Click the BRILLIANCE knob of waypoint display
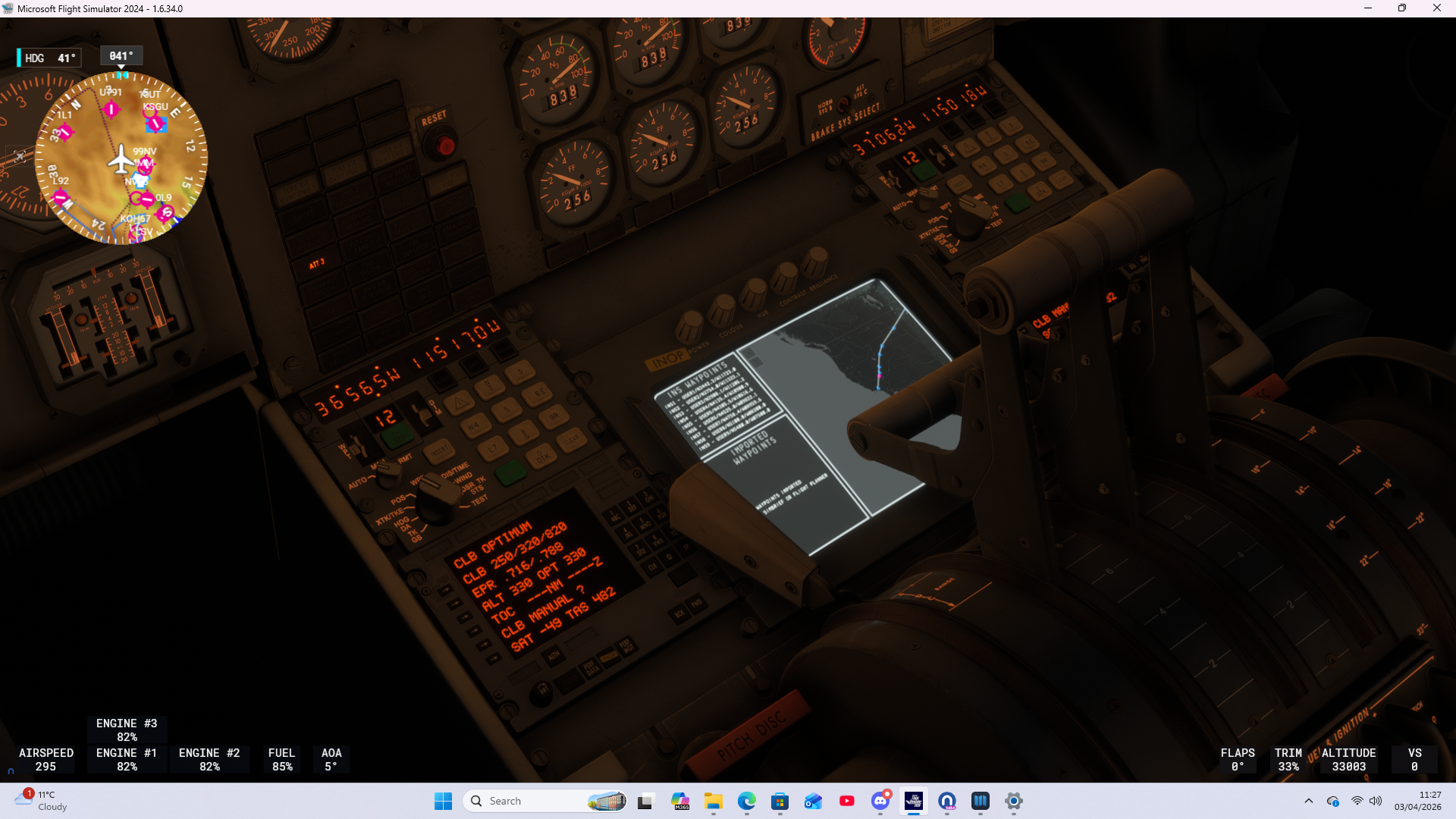1456x819 pixels. (816, 262)
